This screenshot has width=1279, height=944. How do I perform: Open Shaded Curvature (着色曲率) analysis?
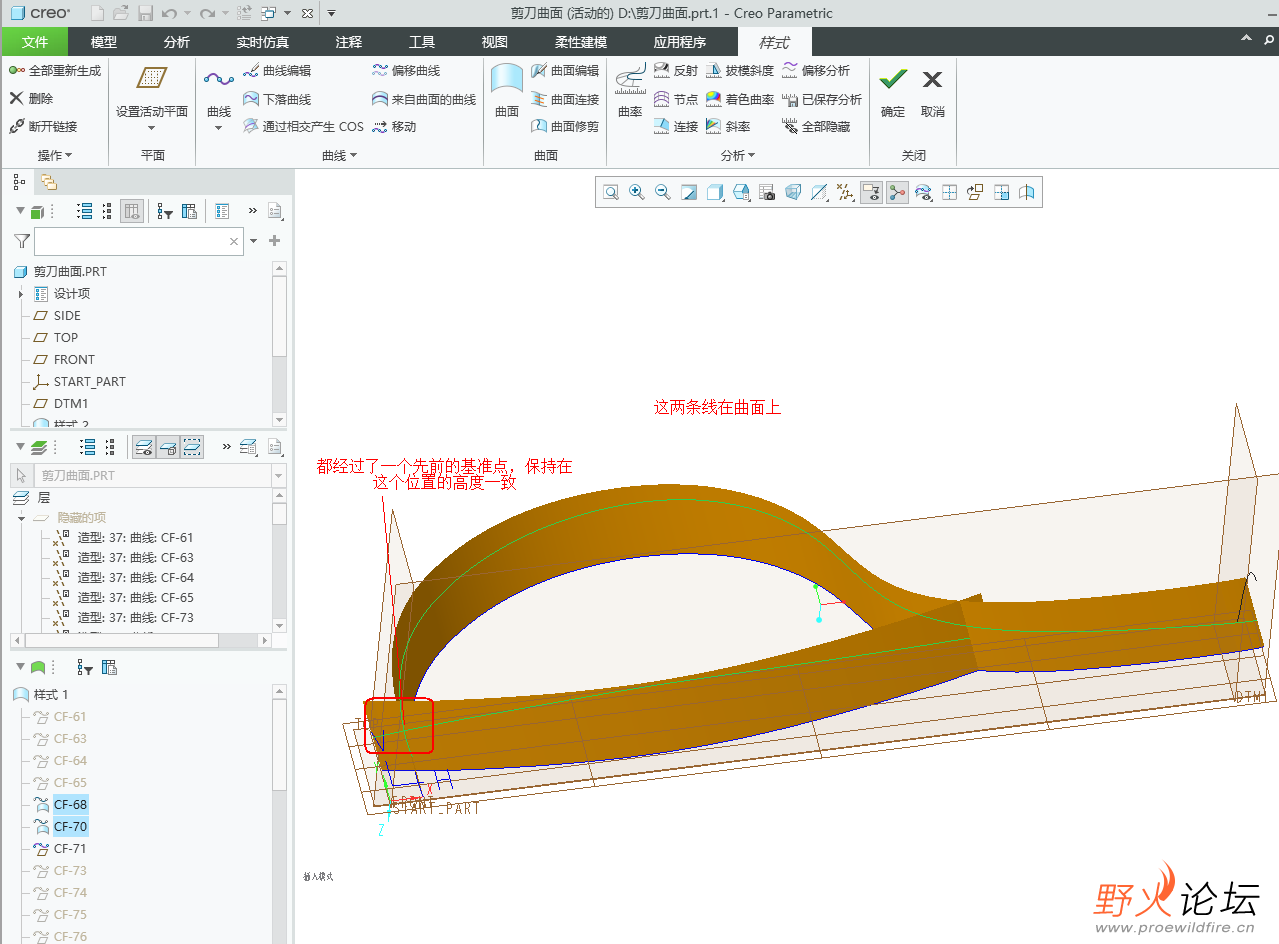pyautogui.click(x=740, y=99)
